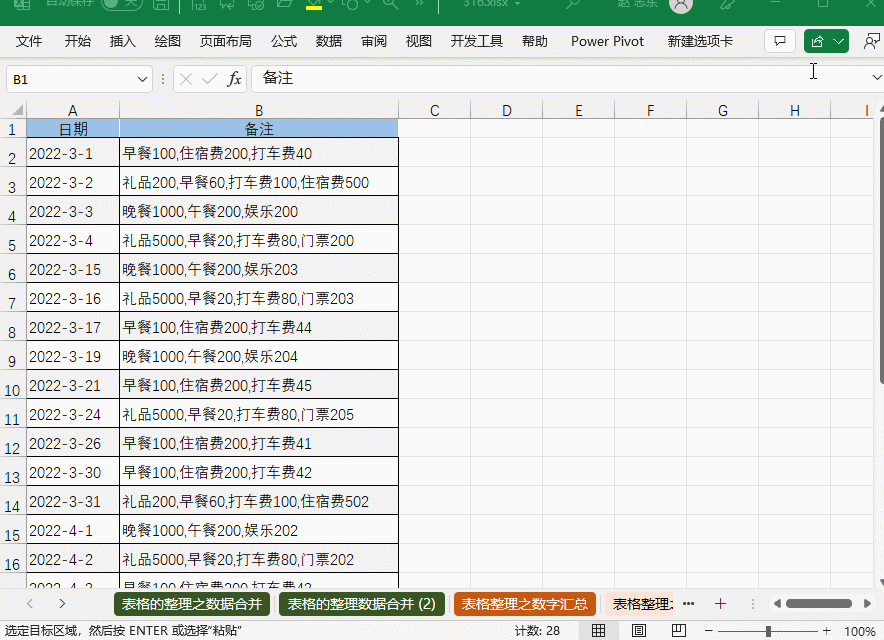Click the zoom in plus icon
This screenshot has width=884, height=640.
coord(827,631)
